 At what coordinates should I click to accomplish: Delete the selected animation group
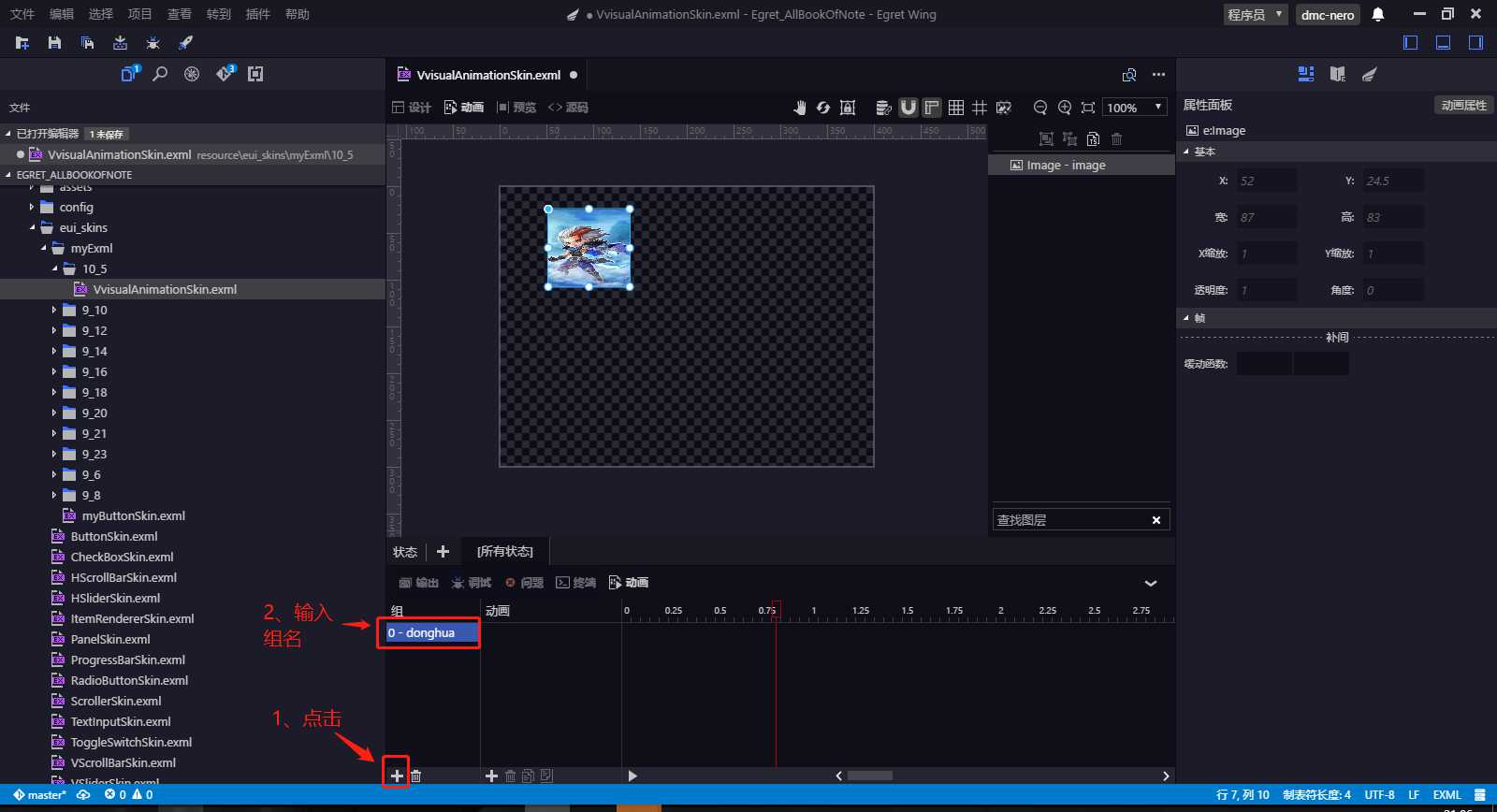(416, 776)
